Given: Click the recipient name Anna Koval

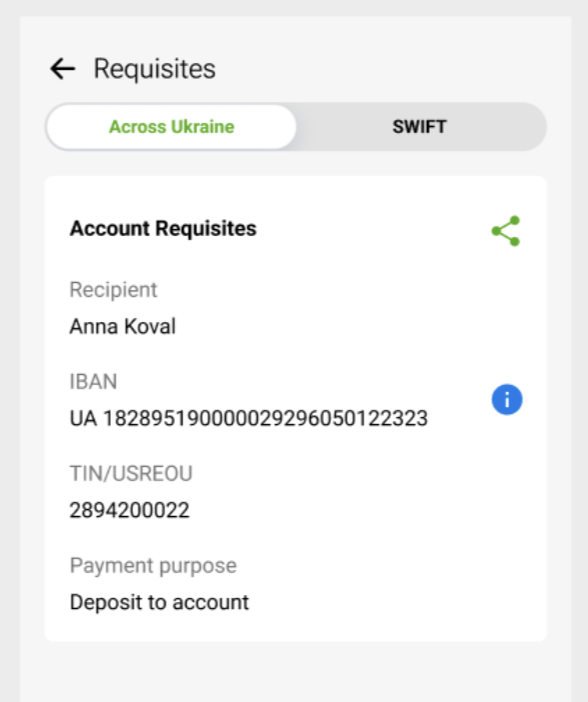Looking at the screenshot, I should tap(123, 326).
